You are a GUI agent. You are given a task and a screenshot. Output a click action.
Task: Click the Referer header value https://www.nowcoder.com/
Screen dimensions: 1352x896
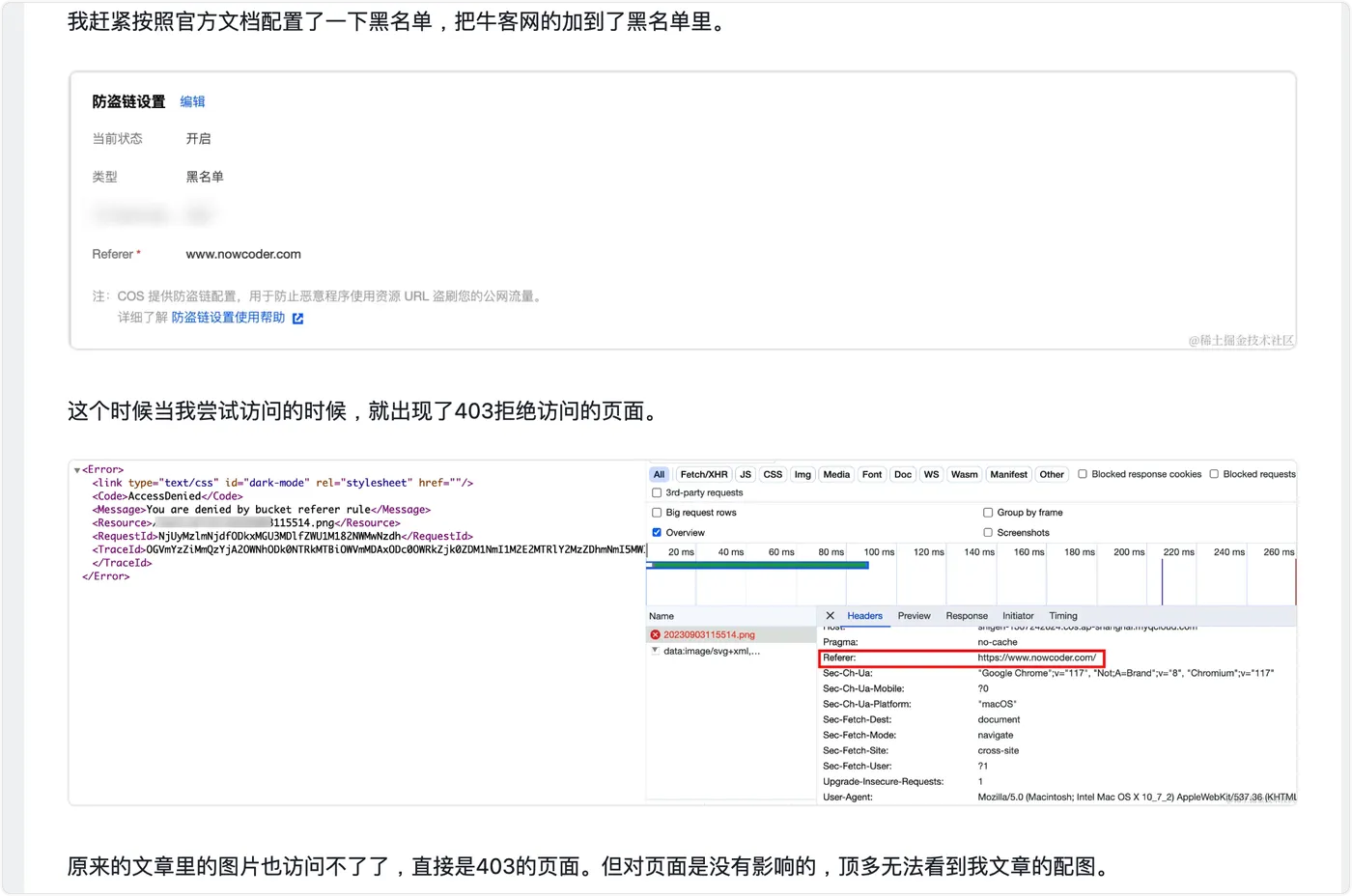point(1036,658)
